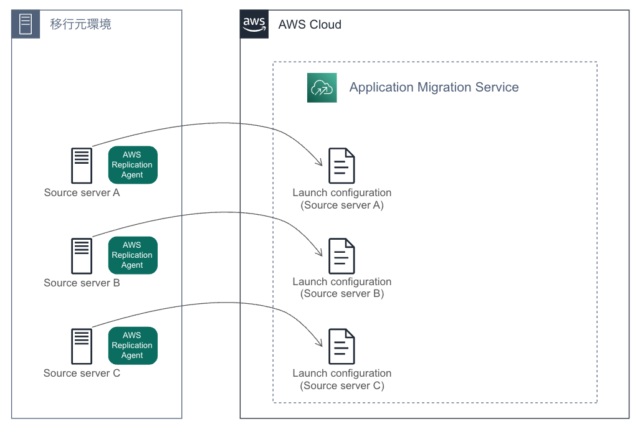Select Source server C icon
The height and width of the screenshot is (429, 640).
[82, 346]
